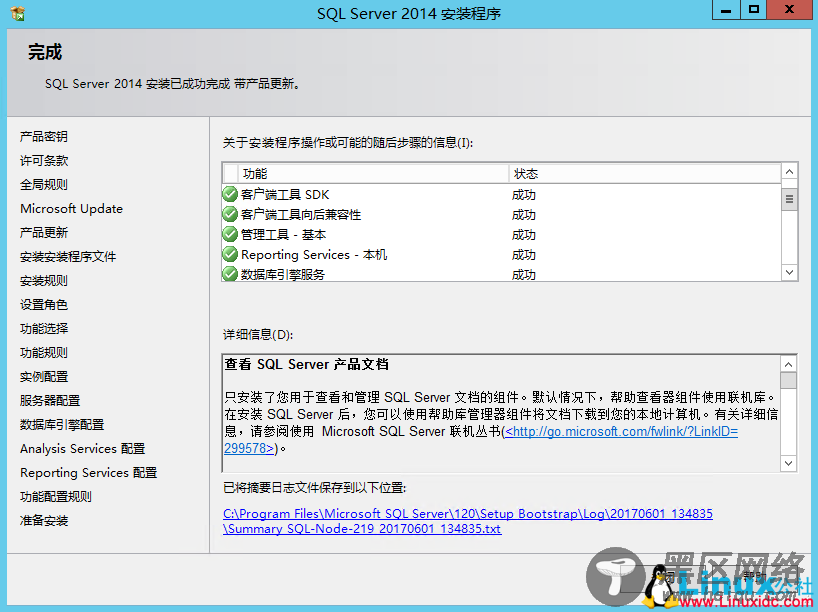Click 成功 status of 客户端工具 SDK row
The height and width of the screenshot is (612, 818).
click(x=524, y=195)
